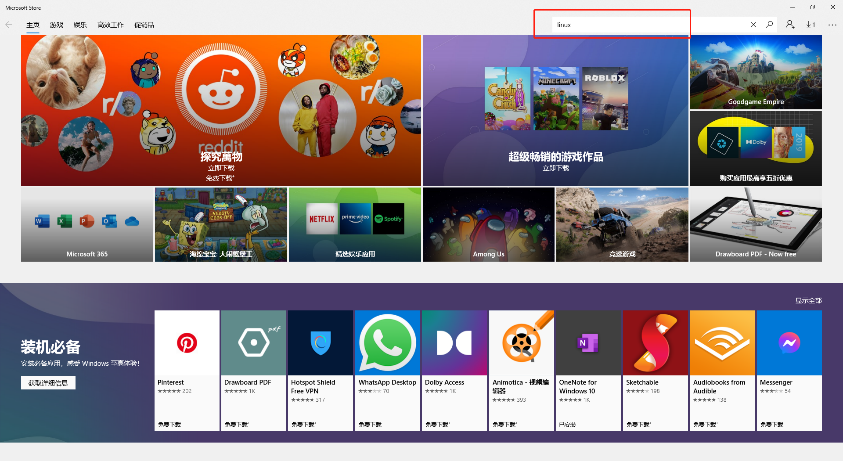The width and height of the screenshot is (843, 461).
Task: Select the Minecraft game cover
Action: tap(556, 98)
